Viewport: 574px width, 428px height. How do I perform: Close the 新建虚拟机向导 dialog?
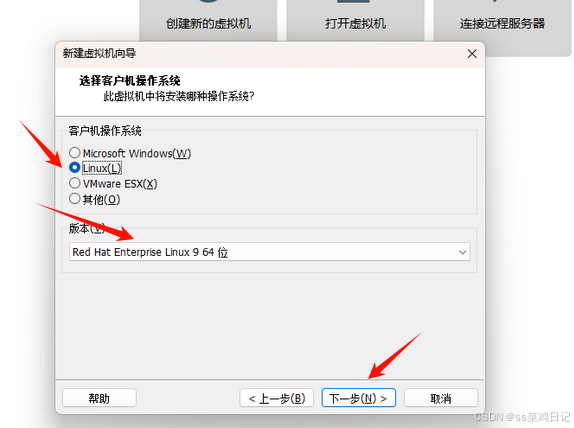point(472,54)
